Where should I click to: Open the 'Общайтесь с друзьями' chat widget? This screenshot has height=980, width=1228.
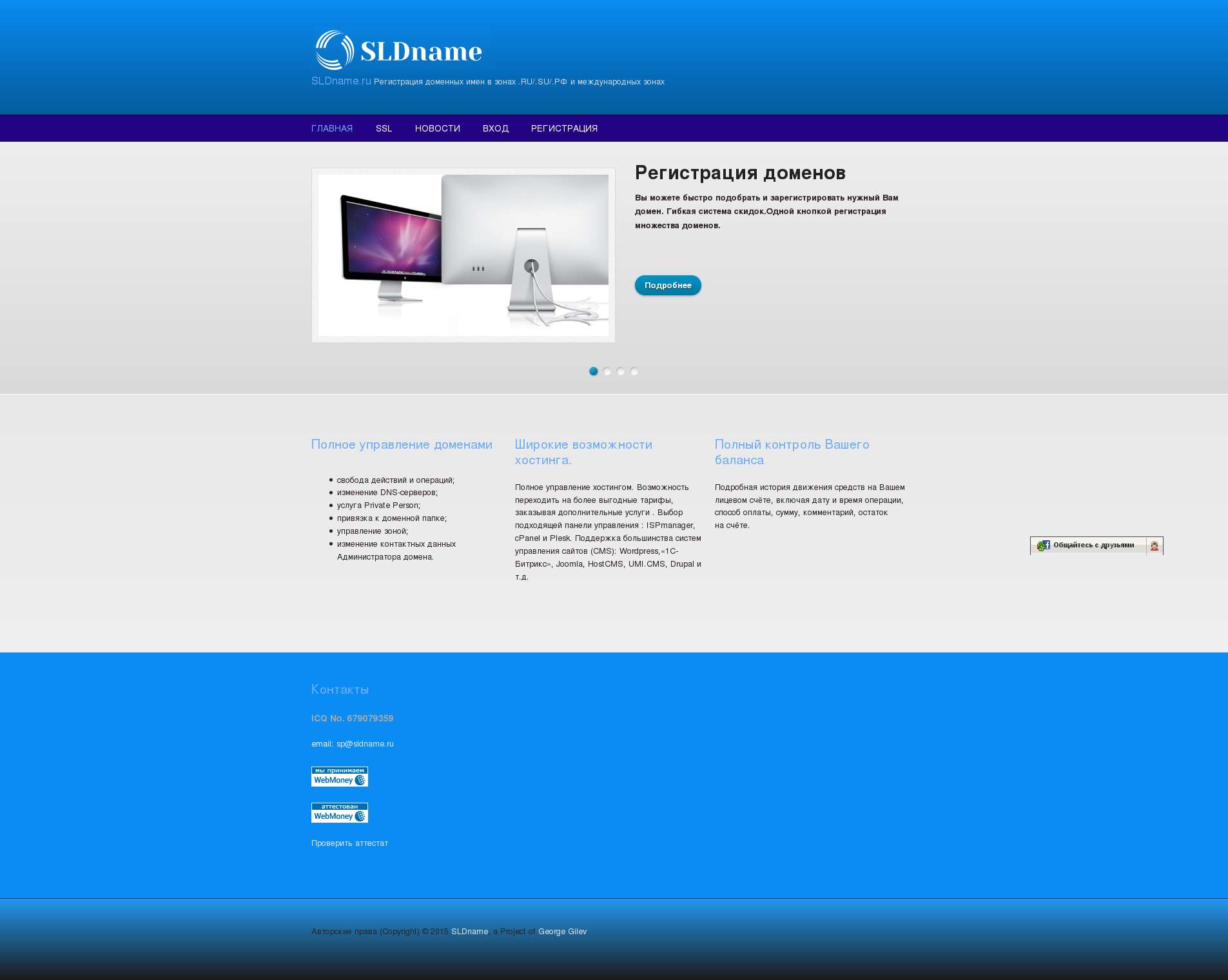pyautogui.click(x=1096, y=545)
